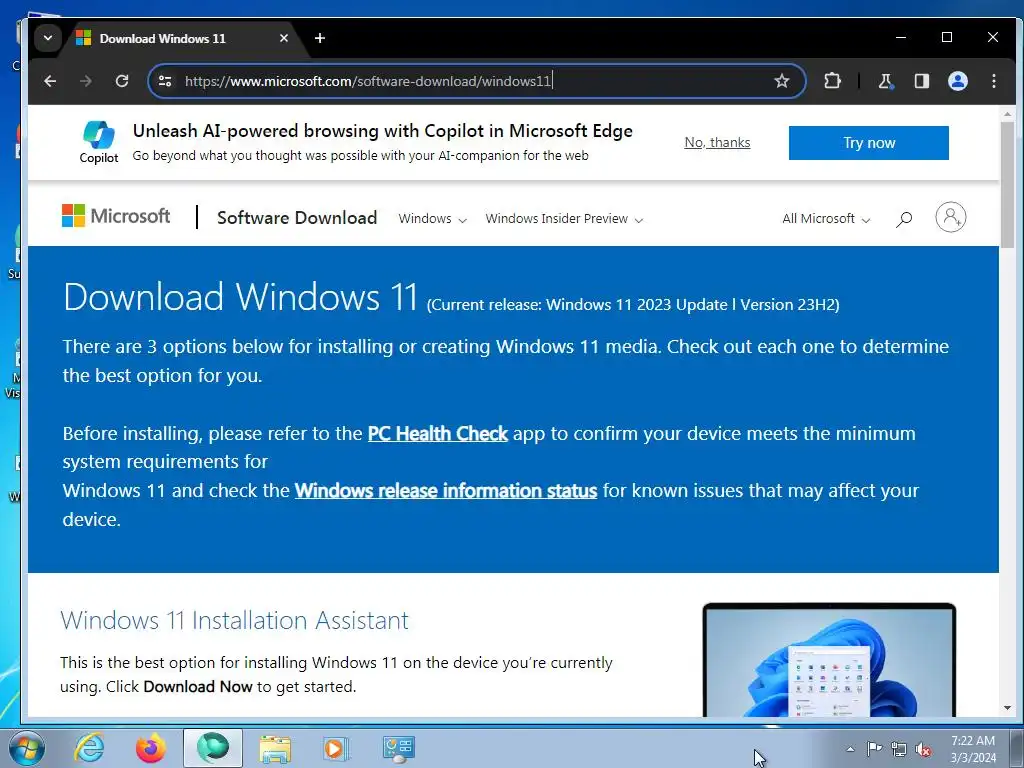Image resolution: width=1024 pixels, height=768 pixels.
Task: Open the Chrome Labs flask icon
Action: tap(885, 81)
